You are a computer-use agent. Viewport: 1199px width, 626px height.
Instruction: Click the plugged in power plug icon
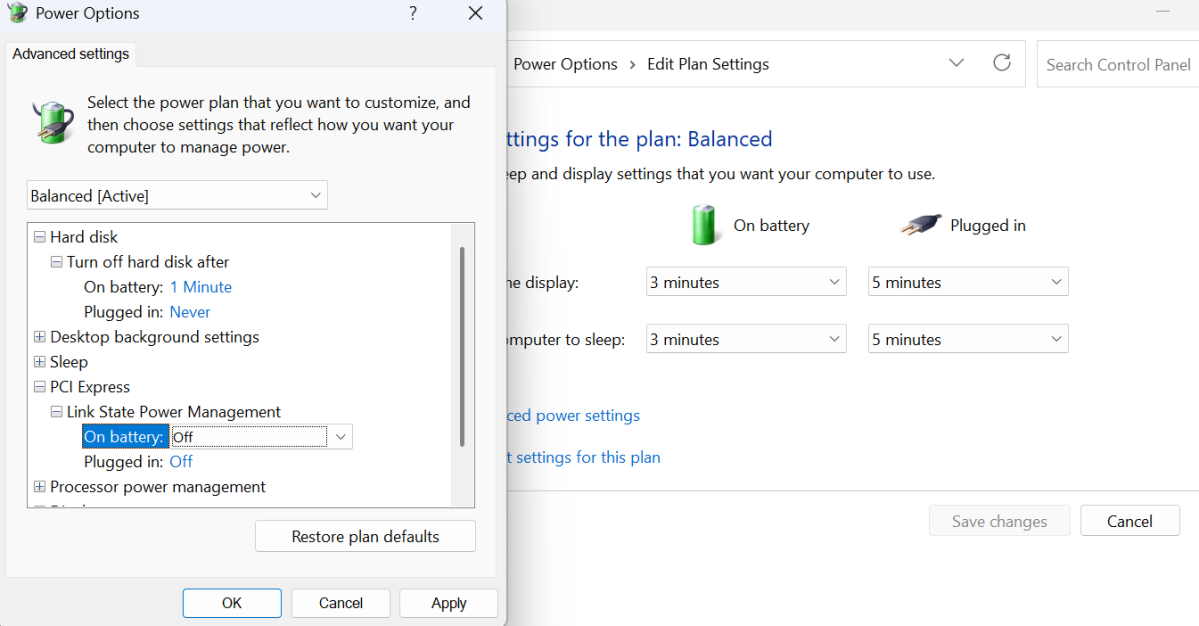[921, 226]
